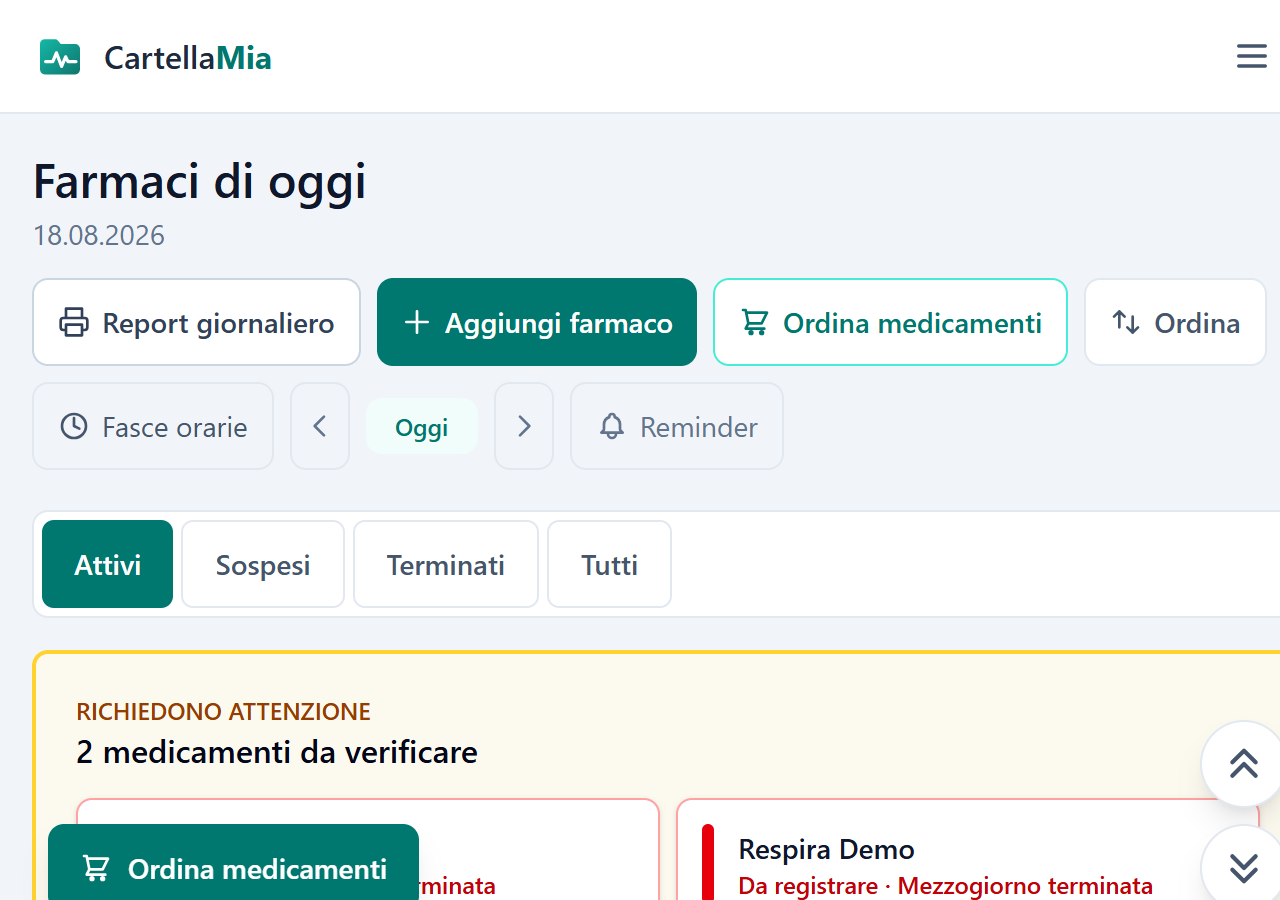The width and height of the screenshot is (1280, 900).
Task: Open Reminder notifications
Action: click(677, 426)
